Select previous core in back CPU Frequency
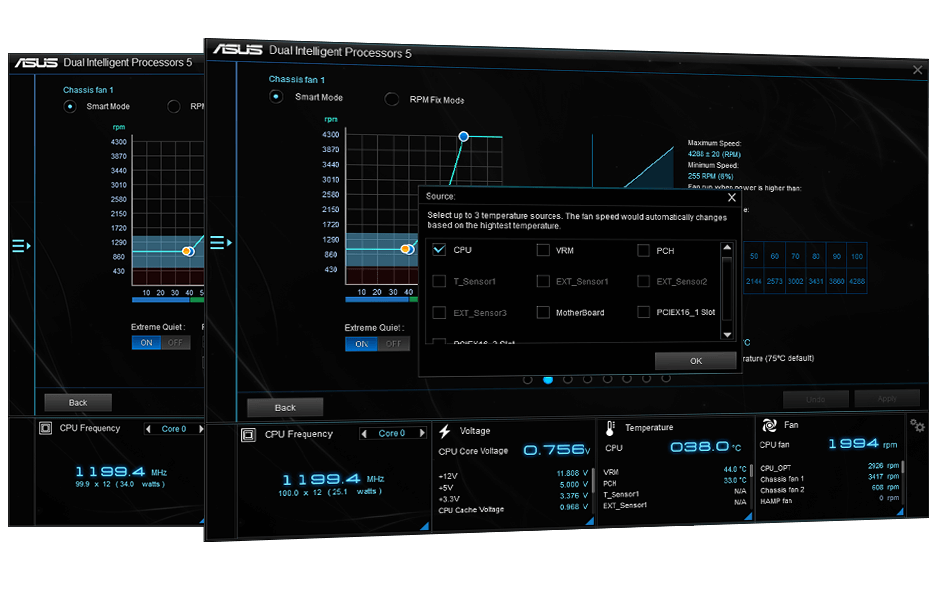 148,429
